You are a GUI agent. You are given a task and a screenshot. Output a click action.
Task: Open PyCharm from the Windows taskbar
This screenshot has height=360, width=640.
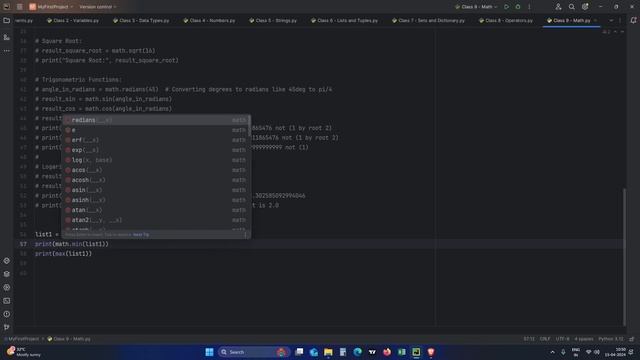(x=416, y=352)
